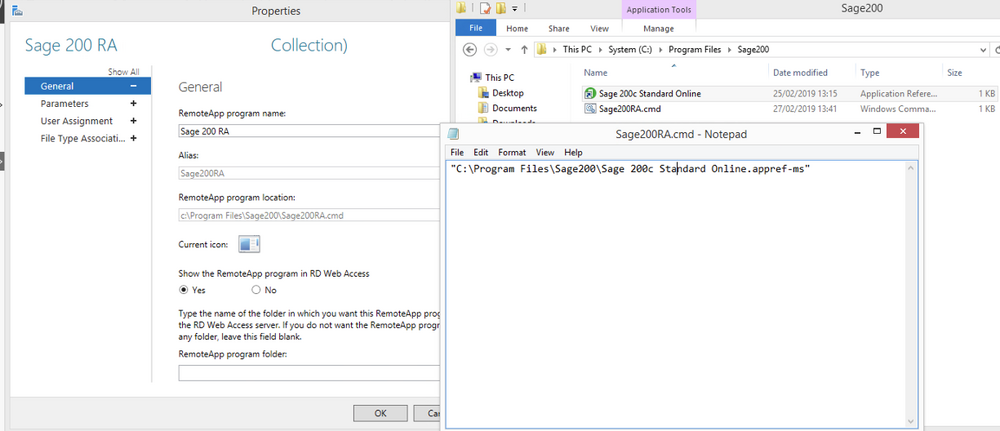Select Sage 200c Standard Online file name
Image resolution: width=1000 pixels, height=431 pixels.
(650, 94)
